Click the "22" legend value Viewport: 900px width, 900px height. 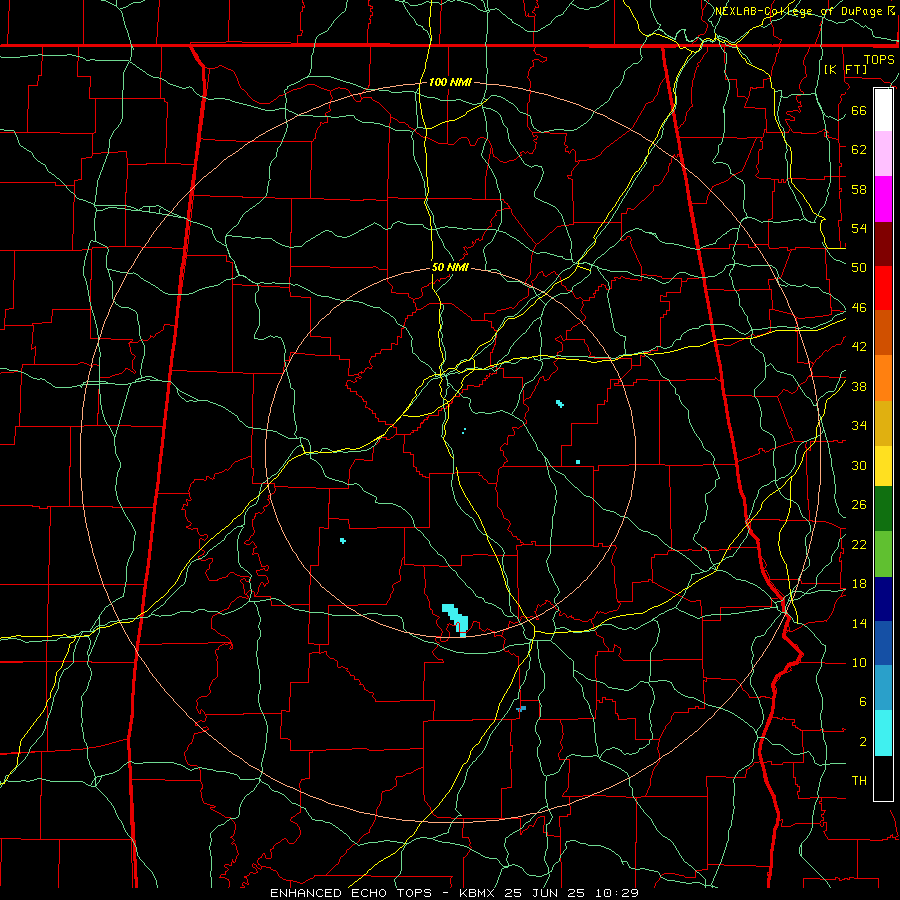[x=859, y=544]
